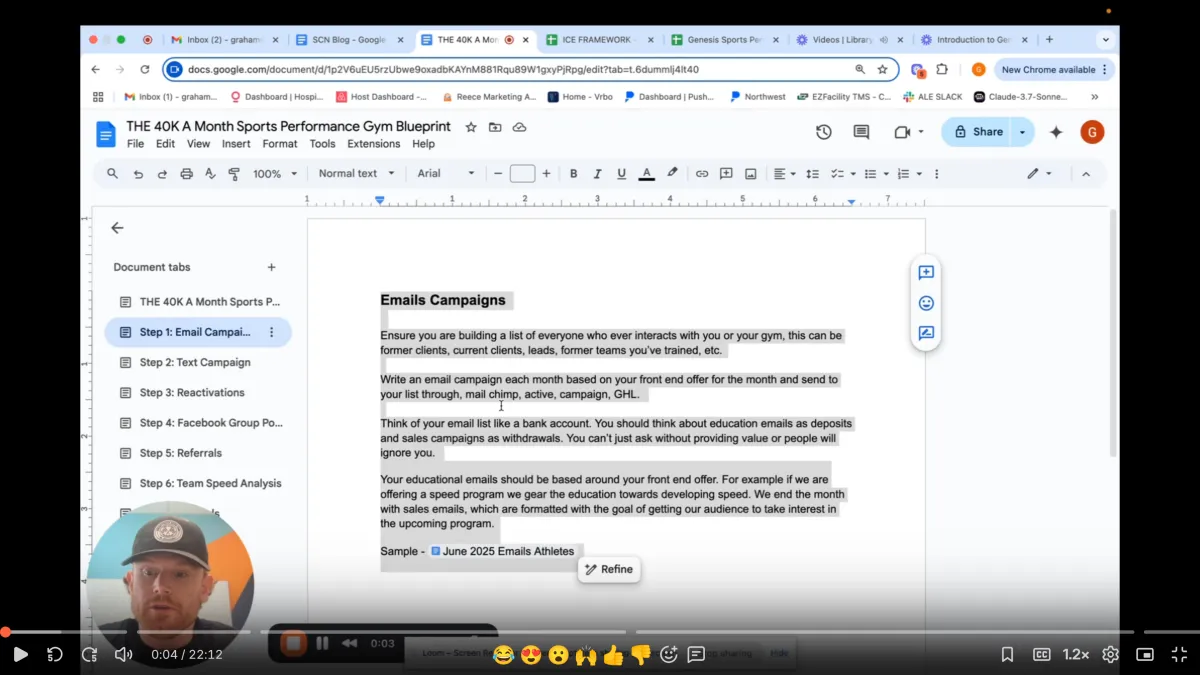Collapse the document tabs sidebar with back arrow
The width and height of the screenshot is (1200, 675).
pyautogui.click(x=117, y=228)
